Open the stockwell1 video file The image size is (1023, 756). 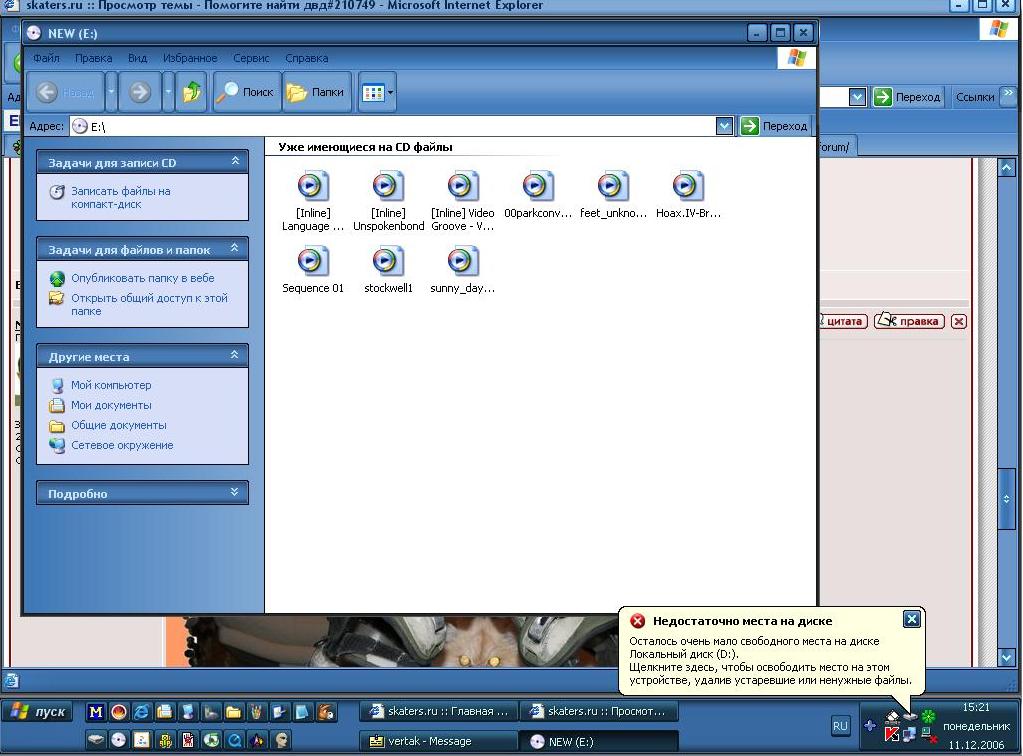tap(387, 262)
